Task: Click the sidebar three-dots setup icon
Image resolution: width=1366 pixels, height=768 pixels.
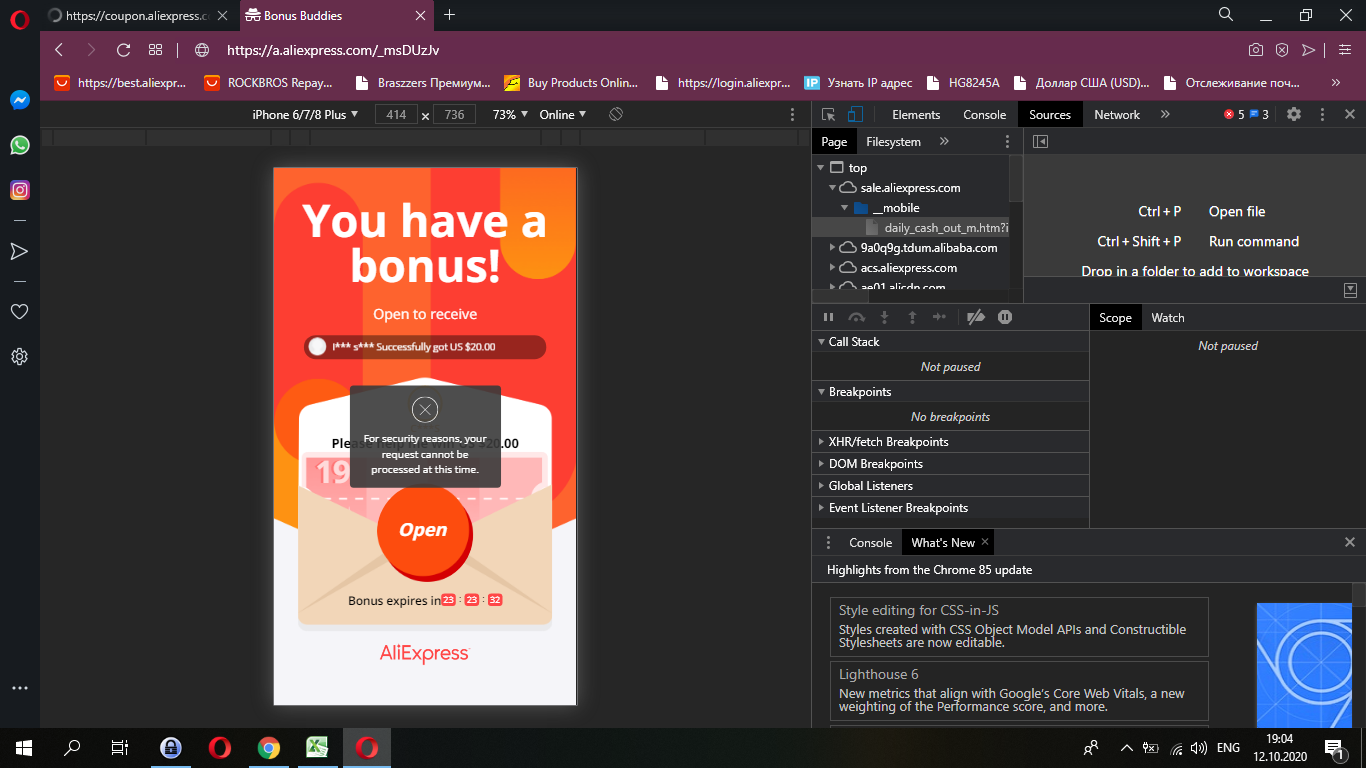Action: pyautogui.click(x=19, y=688)
